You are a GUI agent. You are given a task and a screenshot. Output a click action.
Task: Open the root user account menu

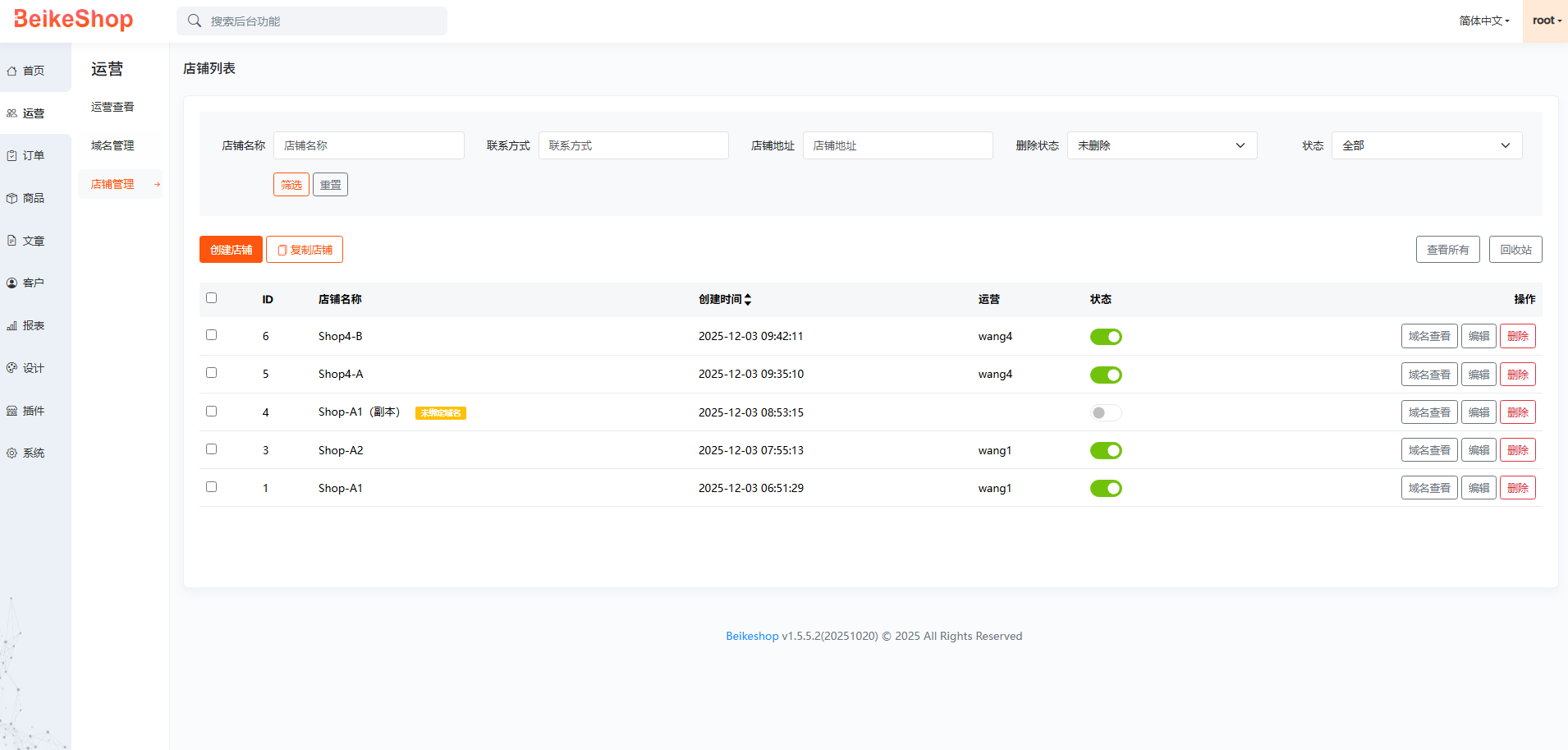coord(1546,21)
